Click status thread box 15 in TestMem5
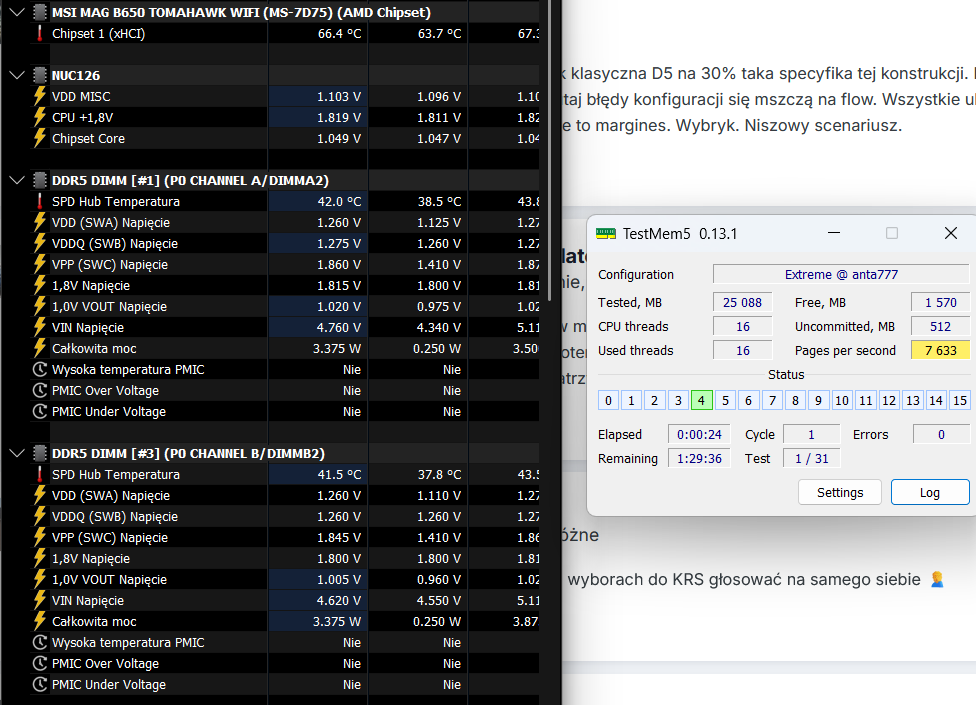Viewport: 976px width, 705px height. coord(960,400)
